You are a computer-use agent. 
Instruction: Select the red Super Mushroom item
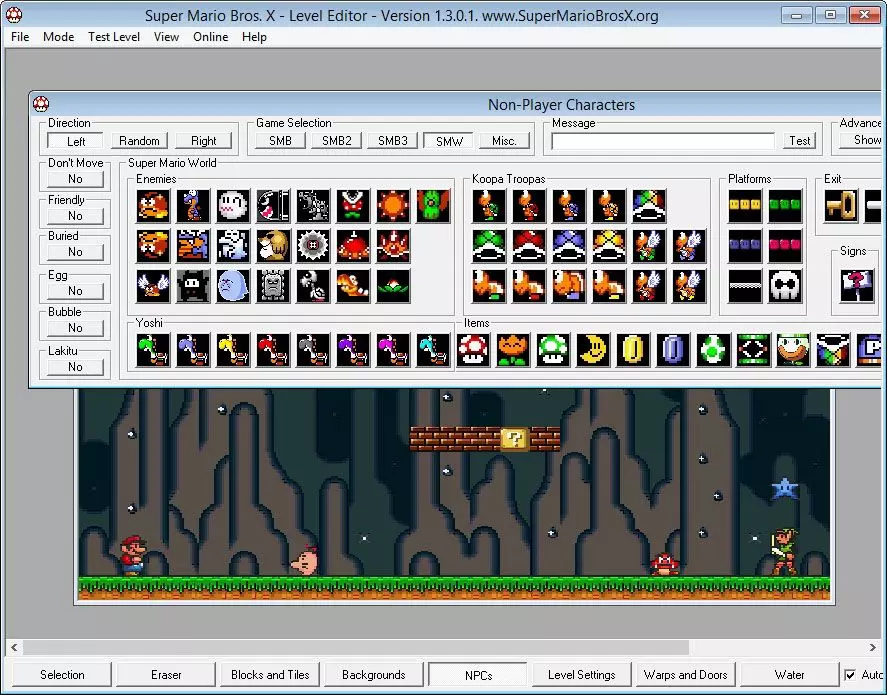tap(473, 350)
